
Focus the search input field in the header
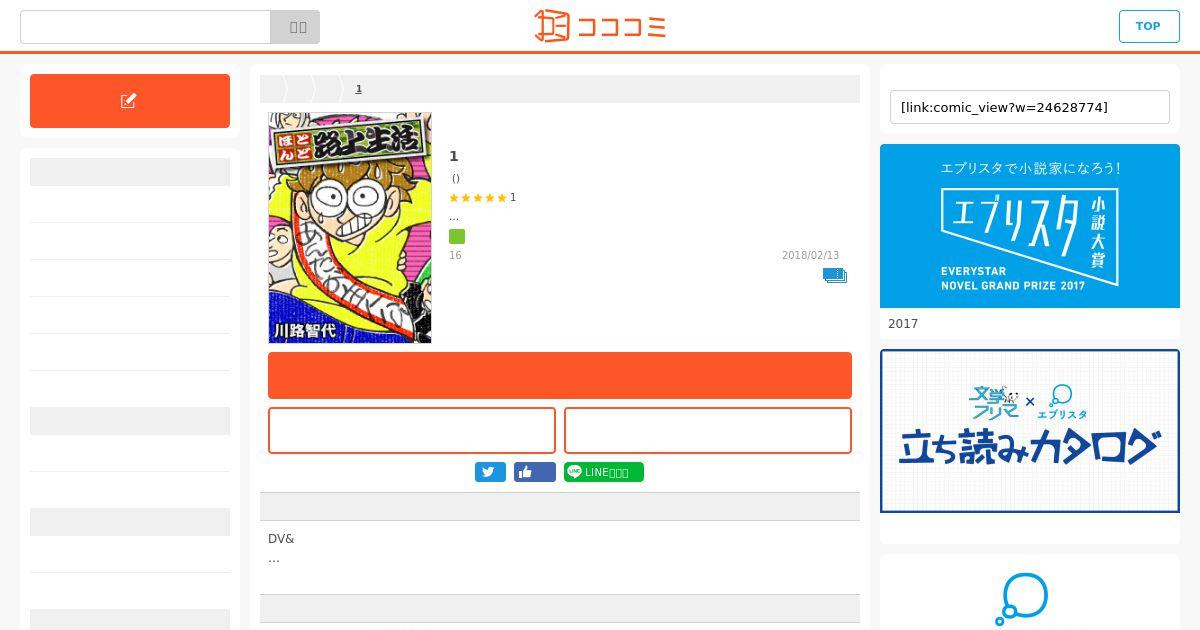[146, 27]
